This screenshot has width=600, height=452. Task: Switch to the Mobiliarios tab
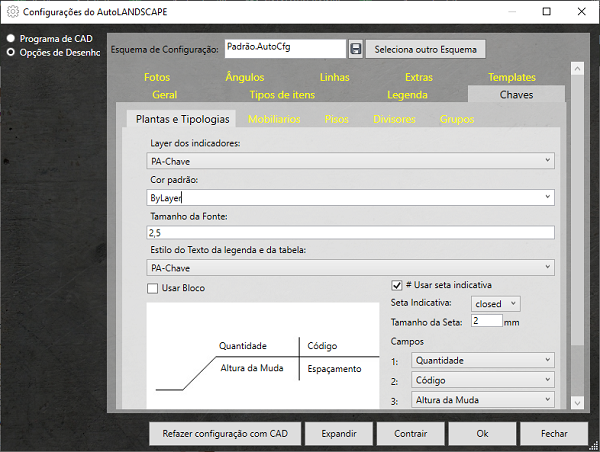pyautogui.click(x=273, y=119)
